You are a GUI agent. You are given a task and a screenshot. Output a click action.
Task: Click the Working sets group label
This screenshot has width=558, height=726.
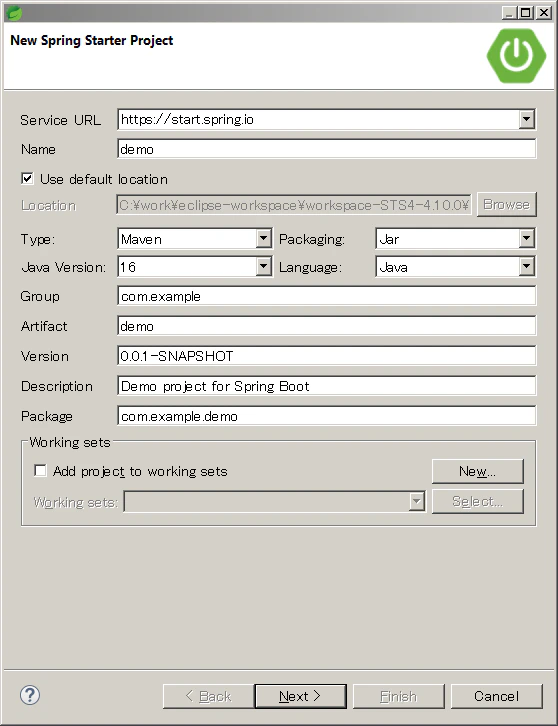click(70, 442)
